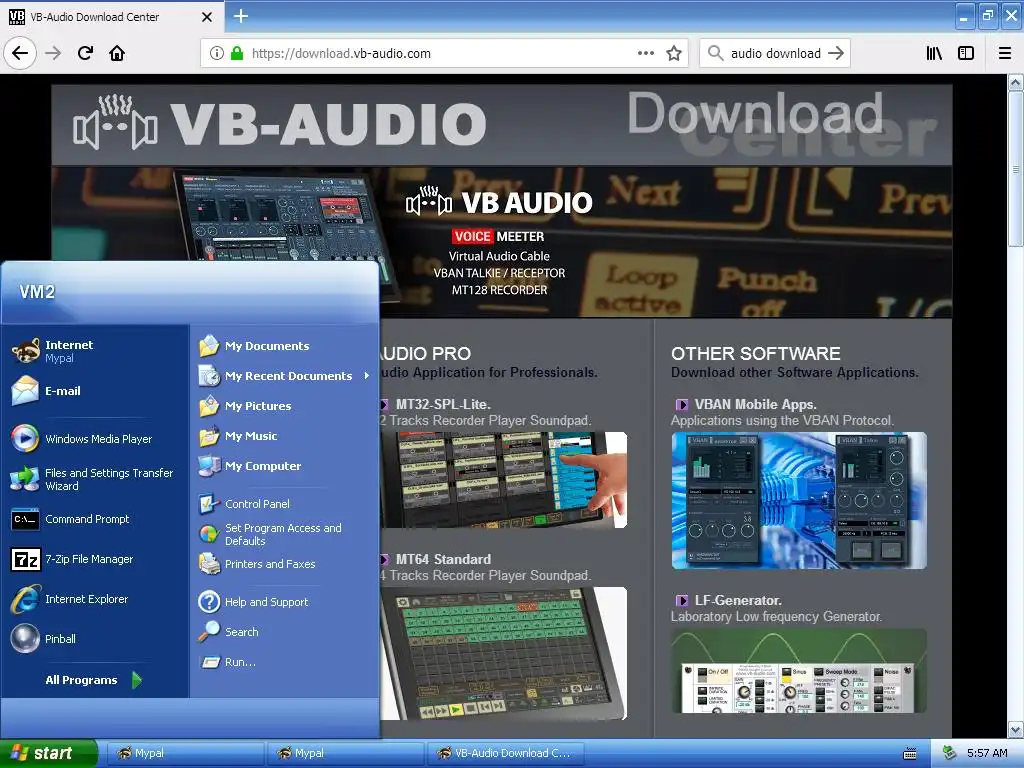Click the LF-Generator thumbnail image
This screenshot has height=768, width=1024.
pyautogui.click(x=799, y=671)
